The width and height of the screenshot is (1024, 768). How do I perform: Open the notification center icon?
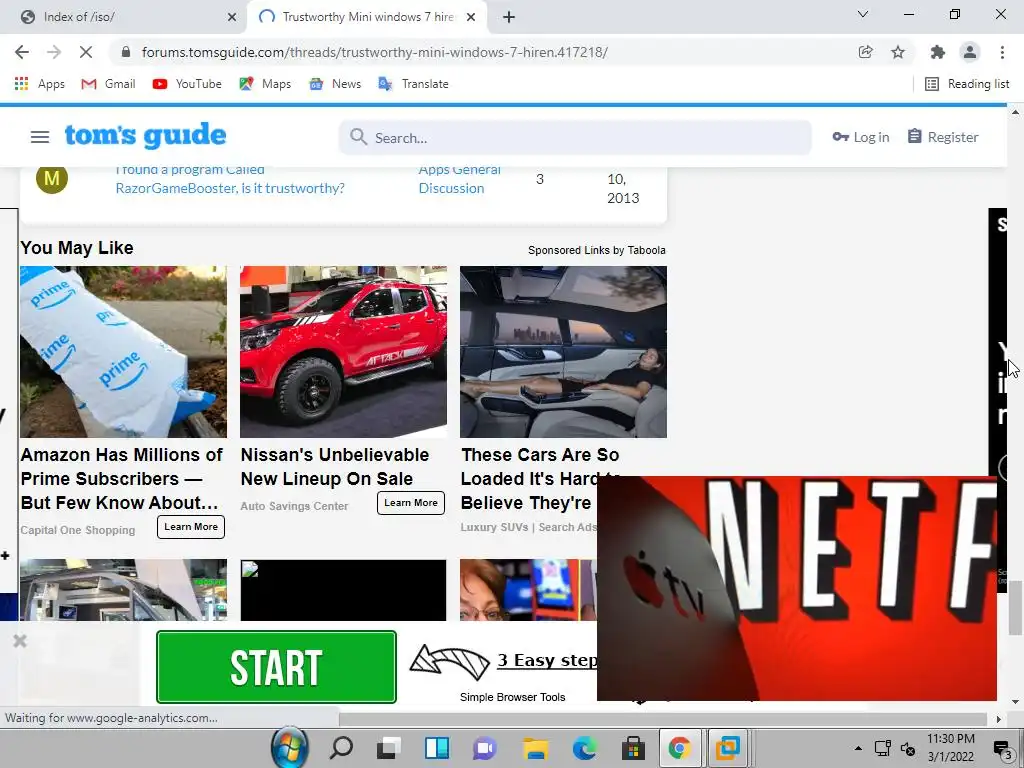[x=1002, y=748]
